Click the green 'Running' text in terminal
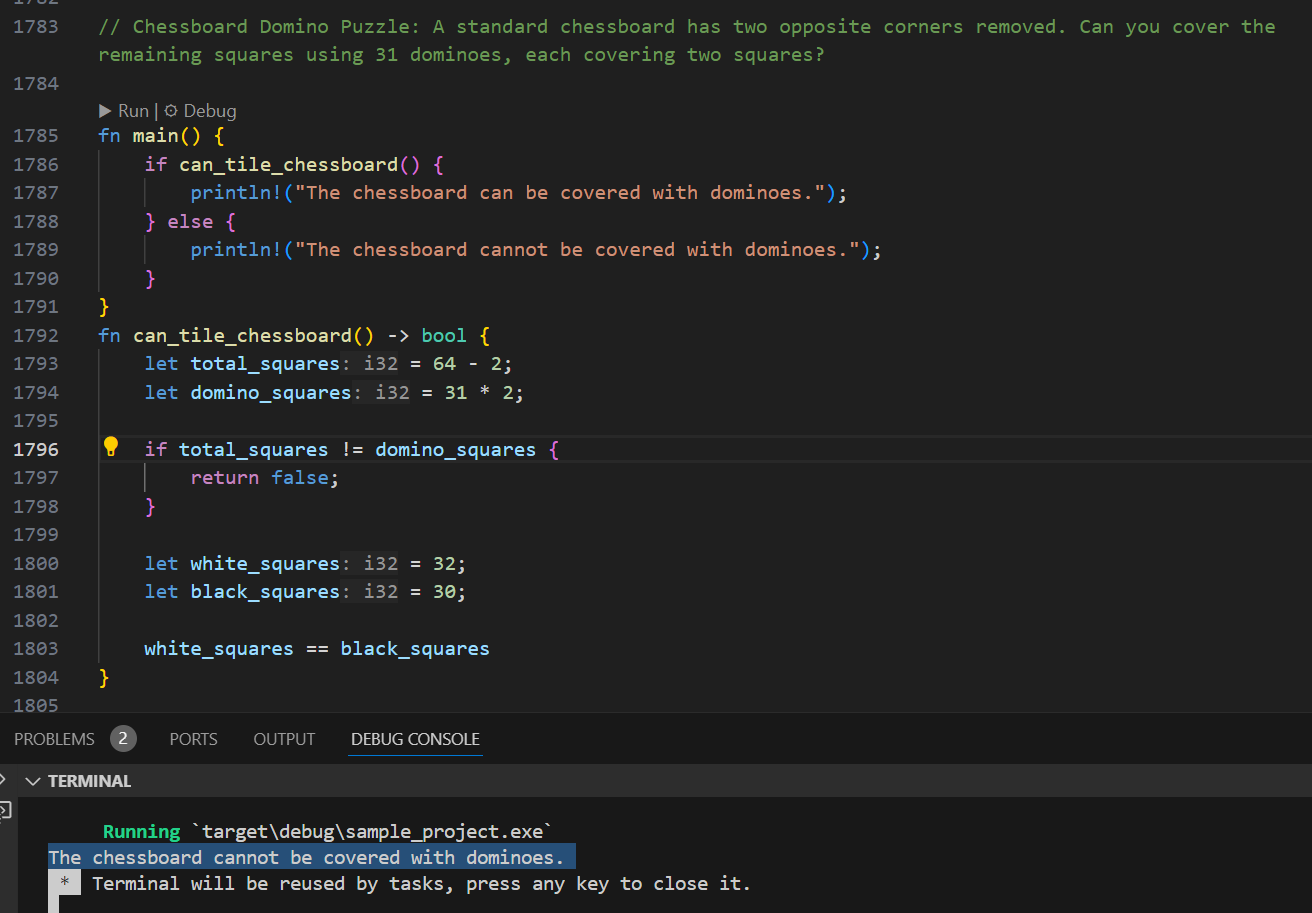The width and height of the screenshot is (1312, 913). pyautogui.click(x=141, y=832)
